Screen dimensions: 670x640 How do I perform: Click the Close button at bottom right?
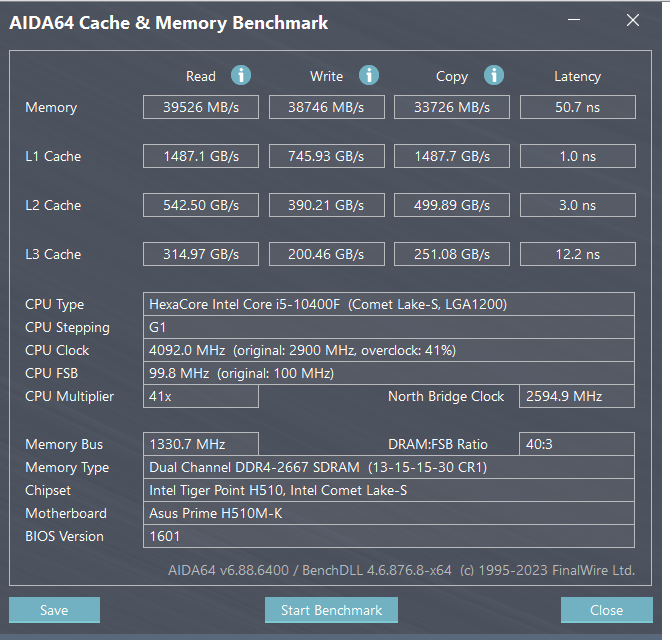607,610
